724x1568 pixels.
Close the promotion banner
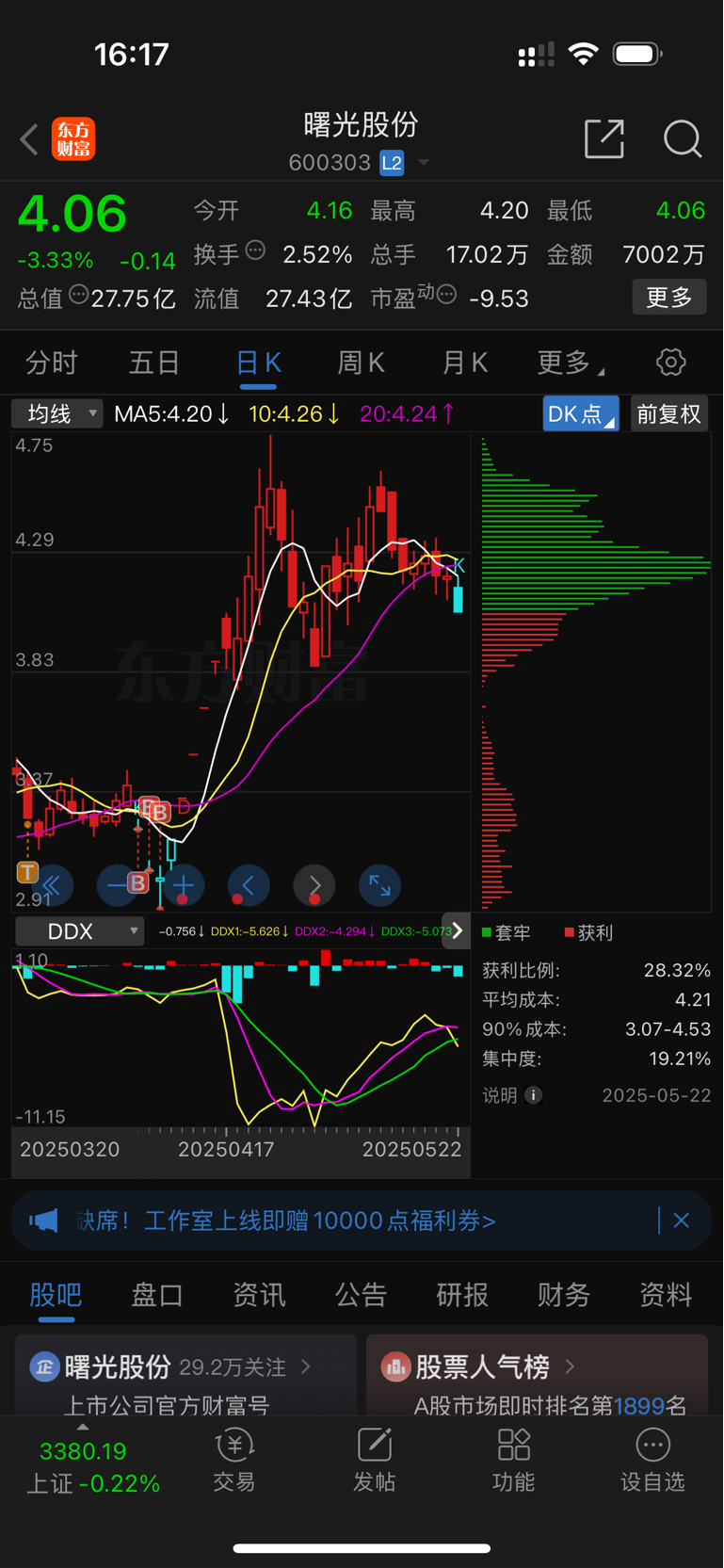[x=682, y=1220]
